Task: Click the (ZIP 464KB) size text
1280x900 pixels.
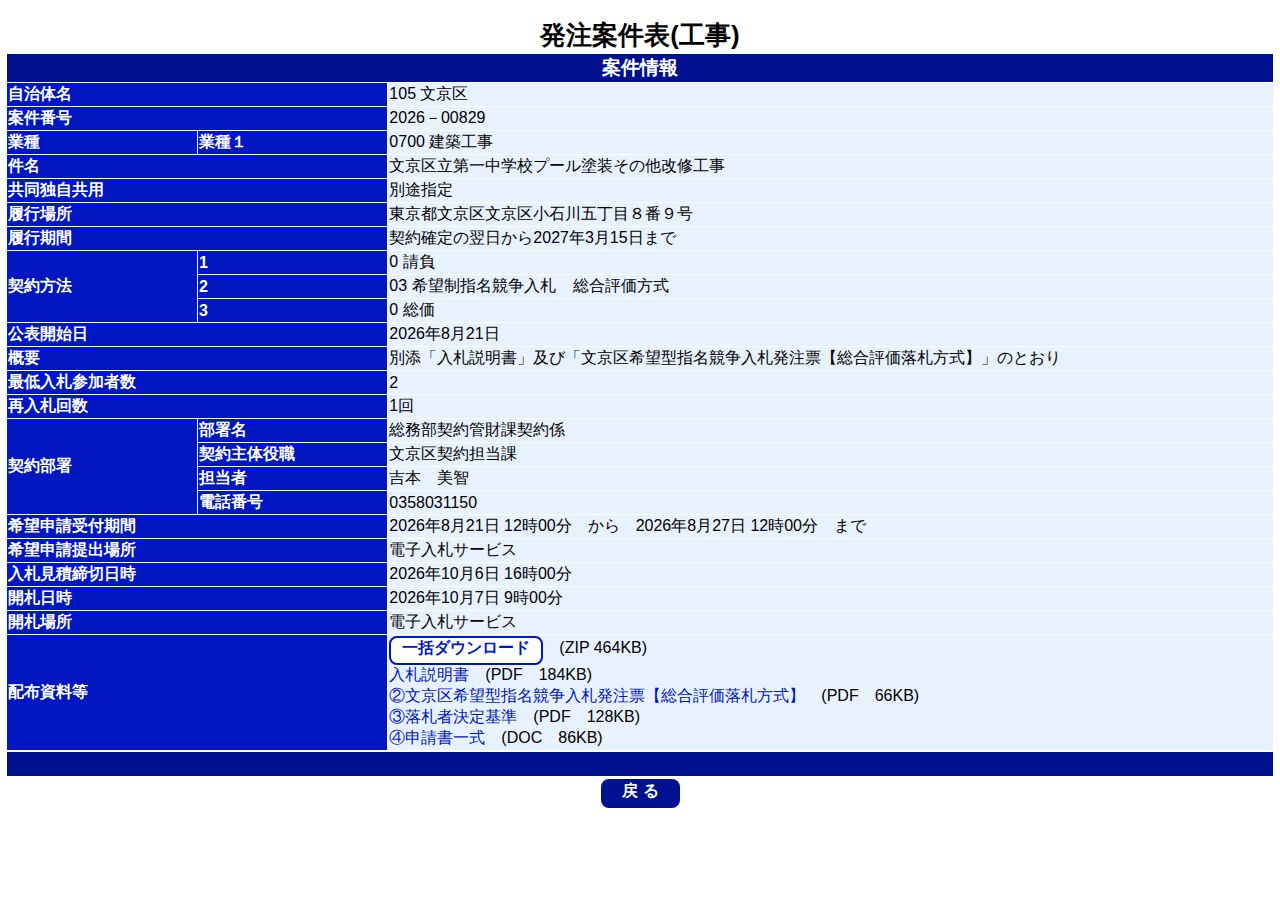Action: 603,648
